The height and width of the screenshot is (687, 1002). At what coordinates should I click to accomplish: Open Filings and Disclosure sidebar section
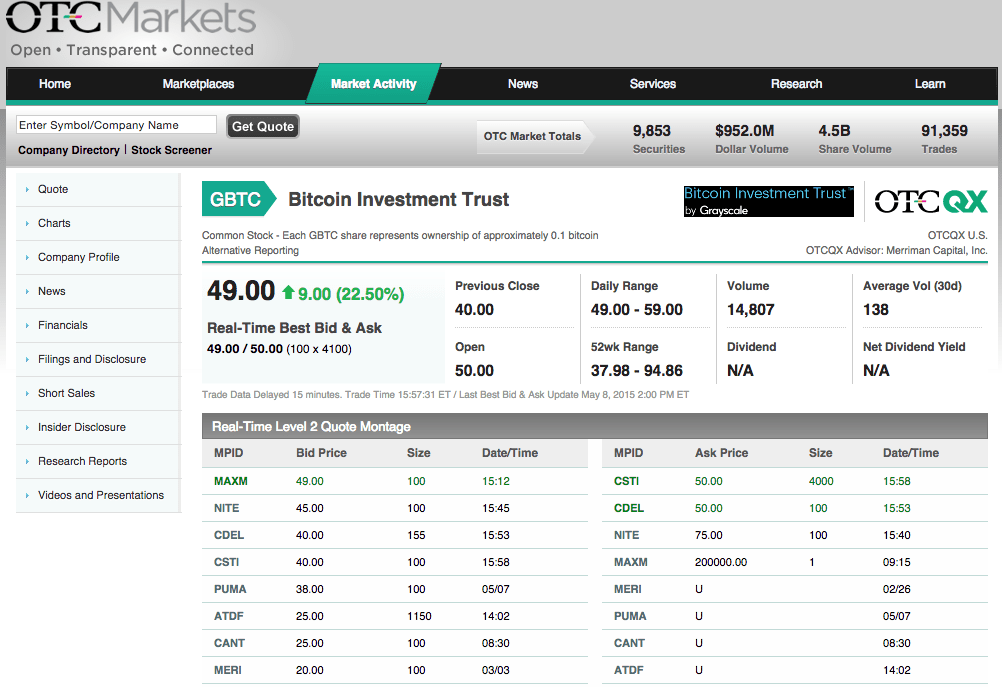pos(92,359)
